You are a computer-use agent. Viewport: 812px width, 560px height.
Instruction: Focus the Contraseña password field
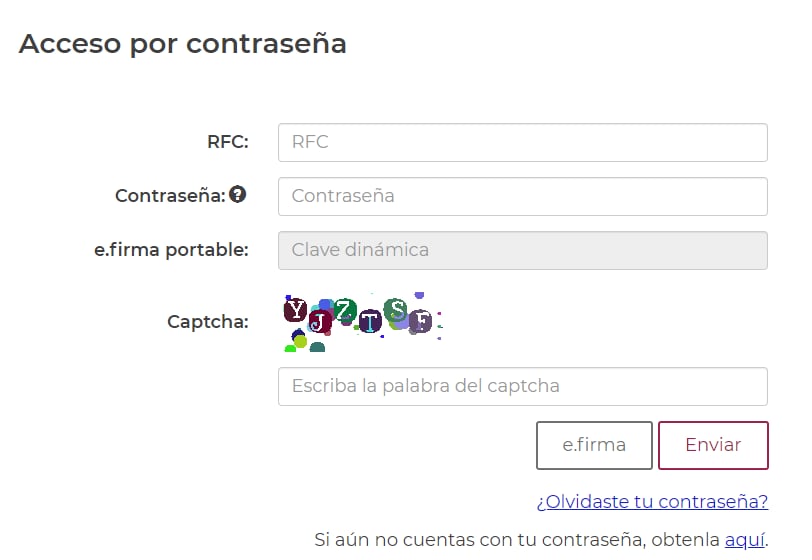(522, 196)
